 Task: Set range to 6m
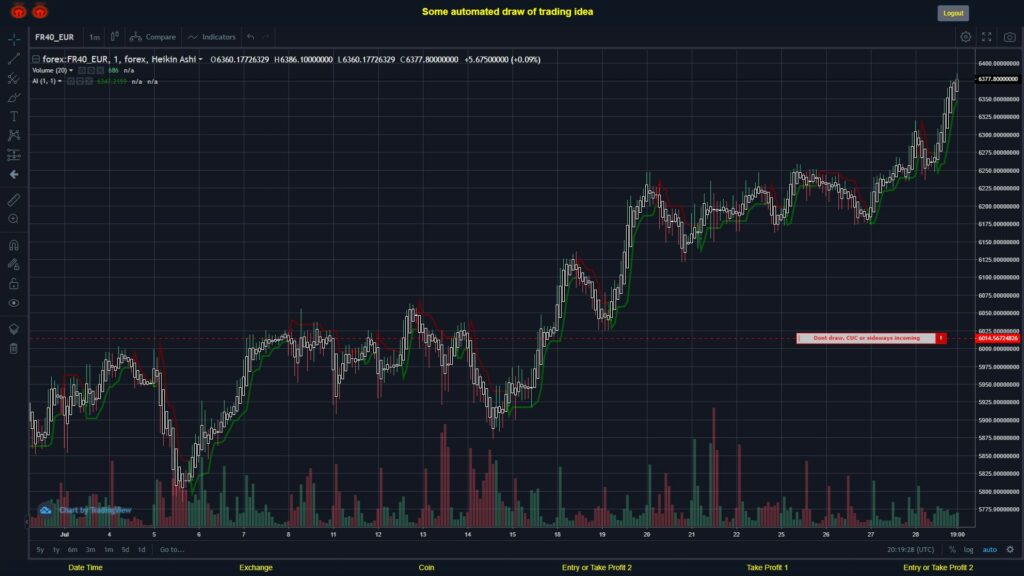72,550
